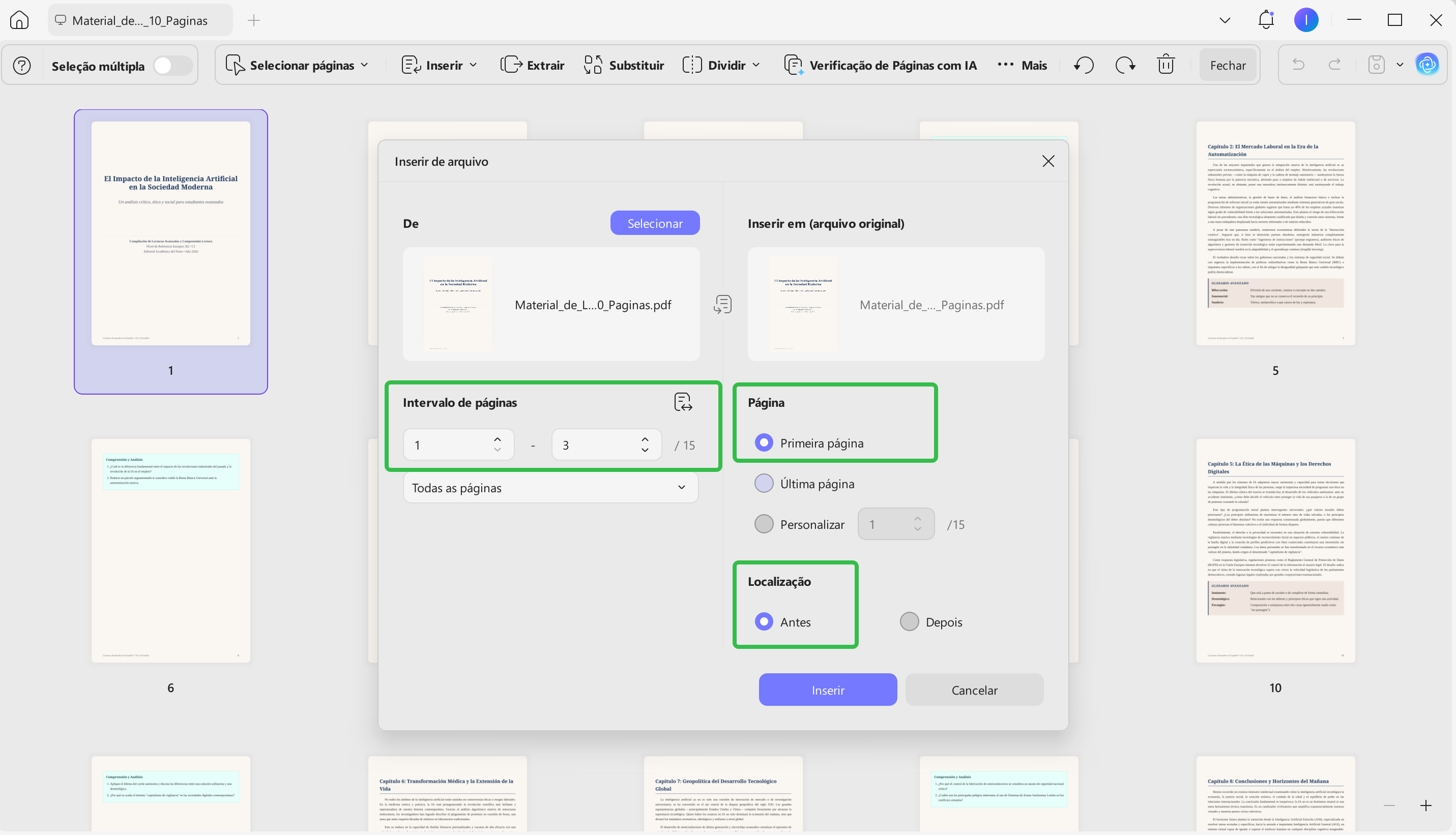The width and height of the screenshot is (1456, 835).
Task: Select the Última página radio button
Action: coord(764,484)
